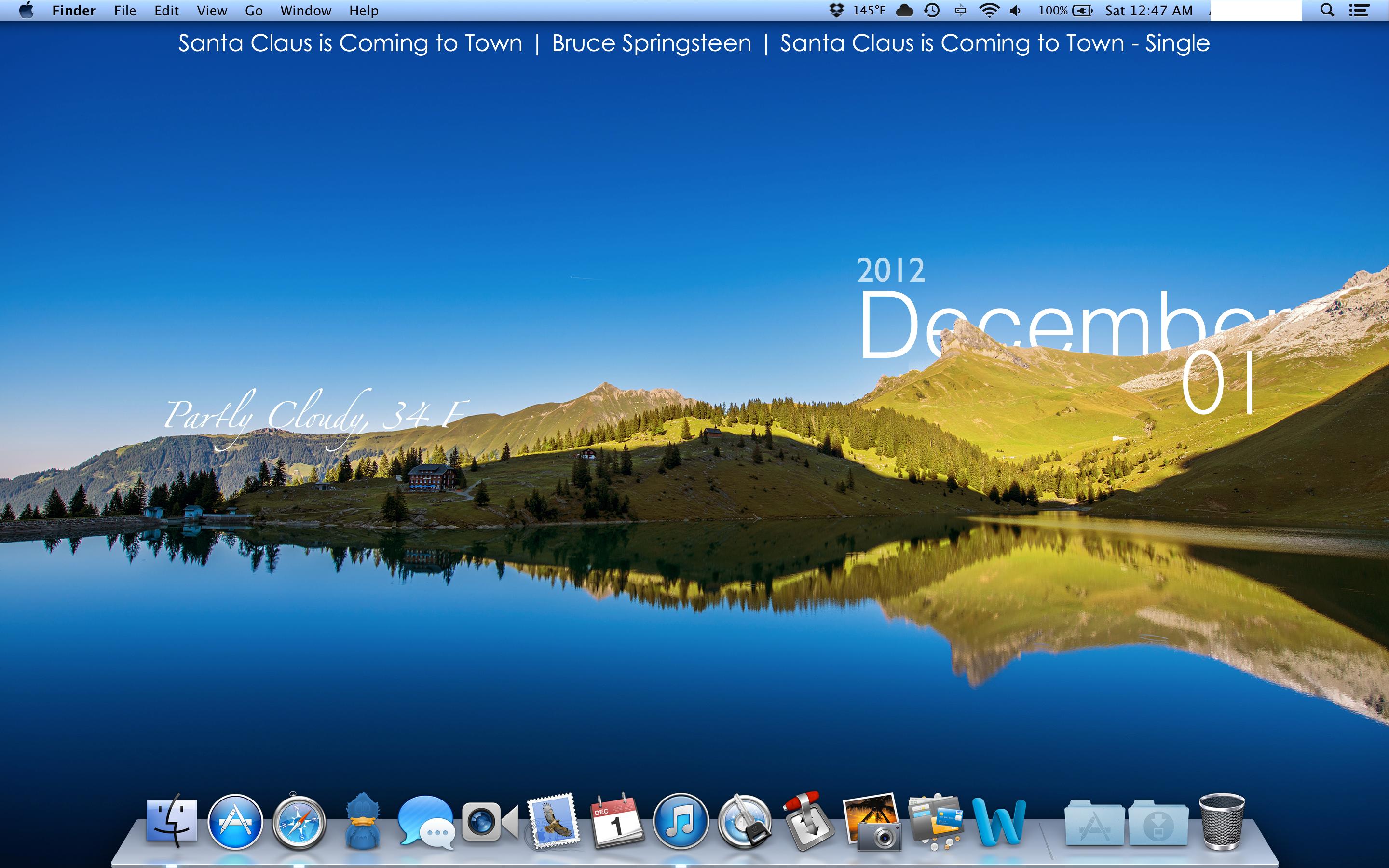
Task: Launch iTunes music note icon
Action: [x=681, y=822]
